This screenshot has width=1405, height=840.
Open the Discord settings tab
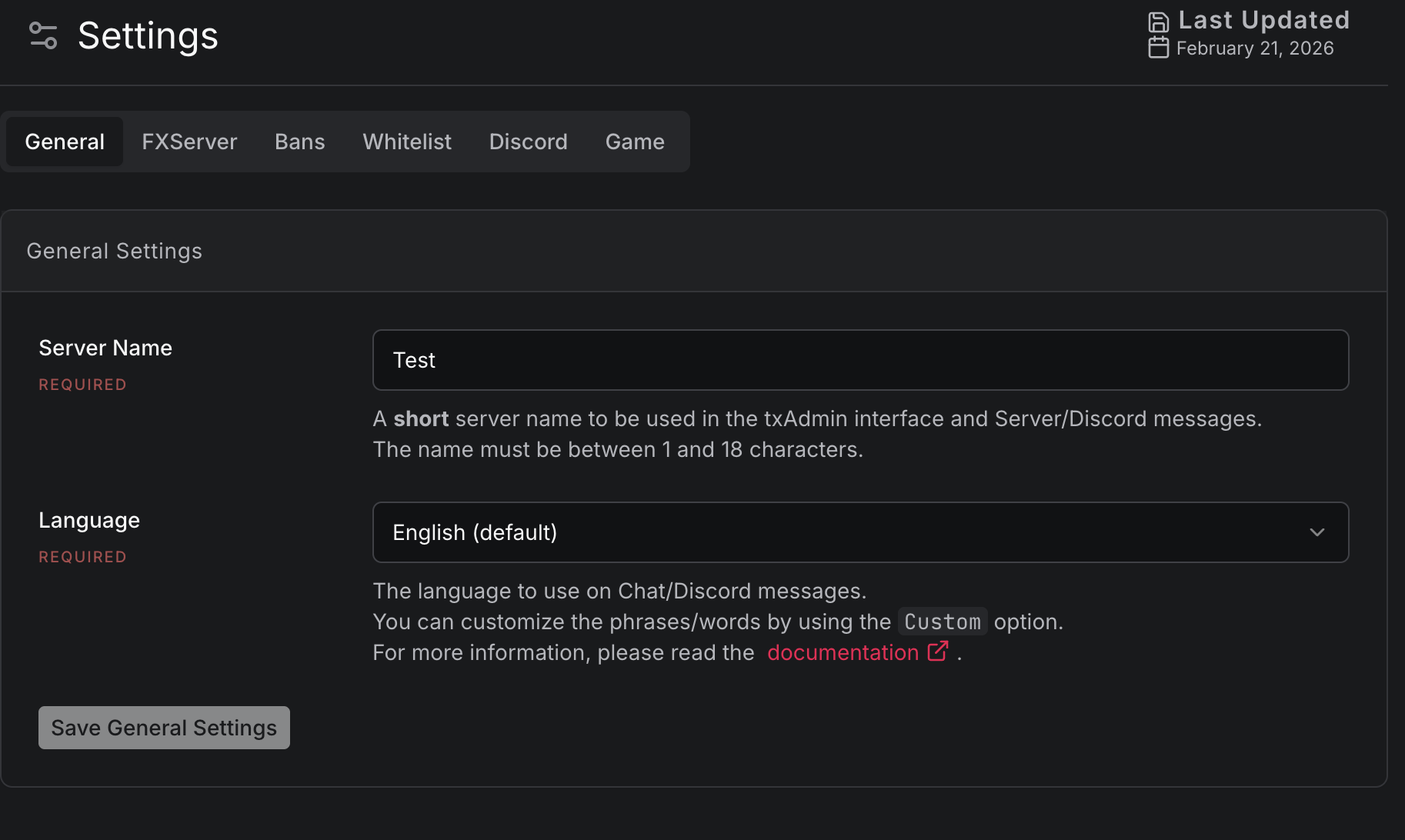coord(529,142)
